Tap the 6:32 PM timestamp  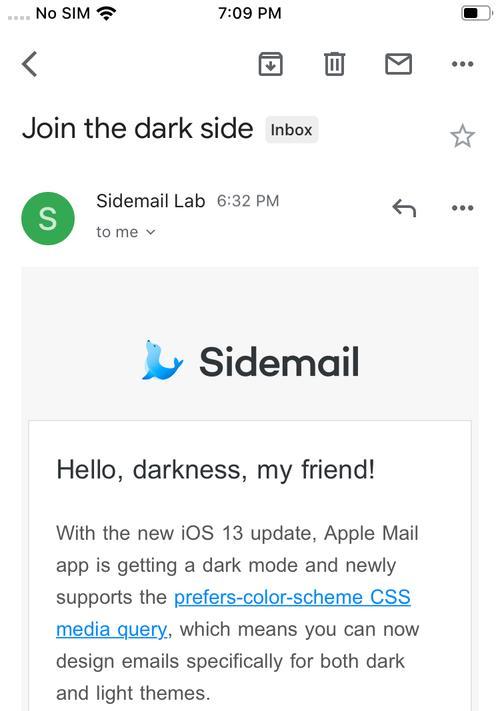248,201
